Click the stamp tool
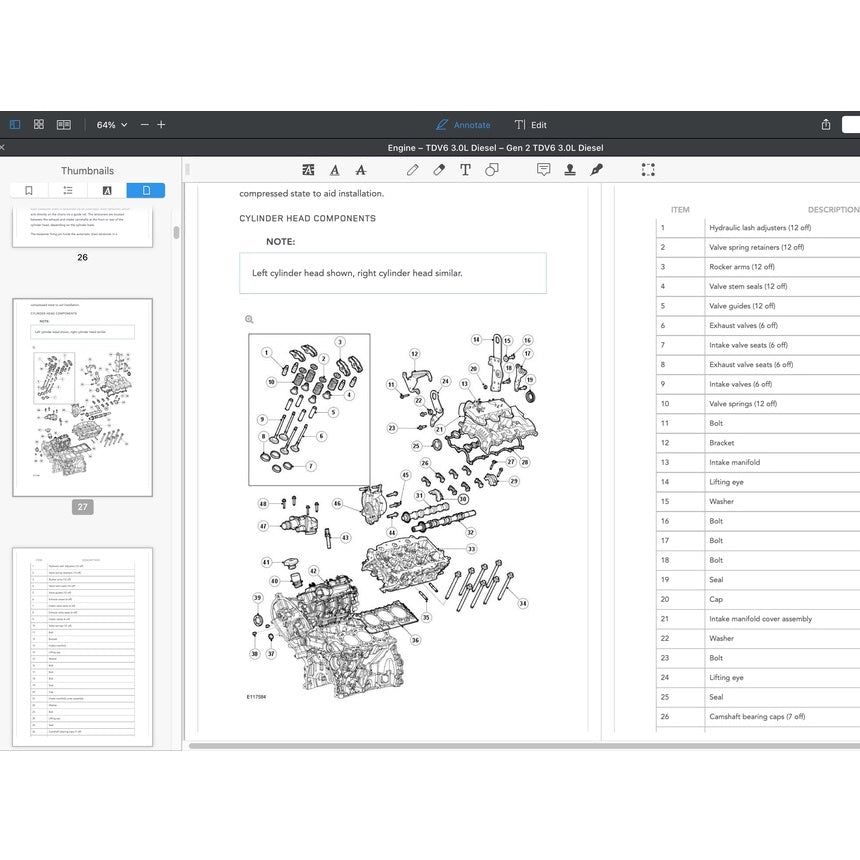This screenshot has width=860, height=860. click(570, 170)
